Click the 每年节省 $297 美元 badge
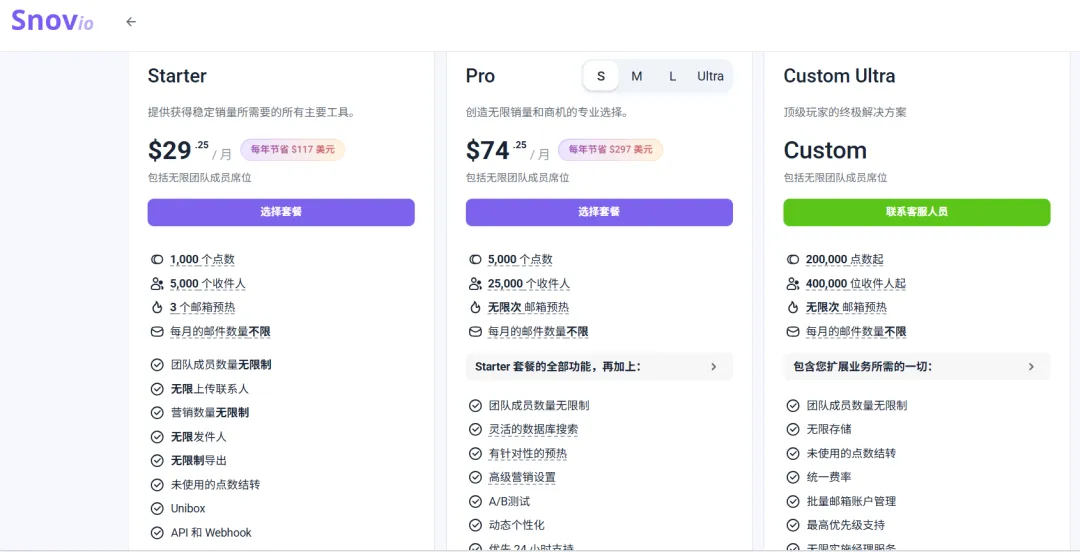The height and width of the screenshot is (552, 1080). pyautogui.click(x=610, y=150)
